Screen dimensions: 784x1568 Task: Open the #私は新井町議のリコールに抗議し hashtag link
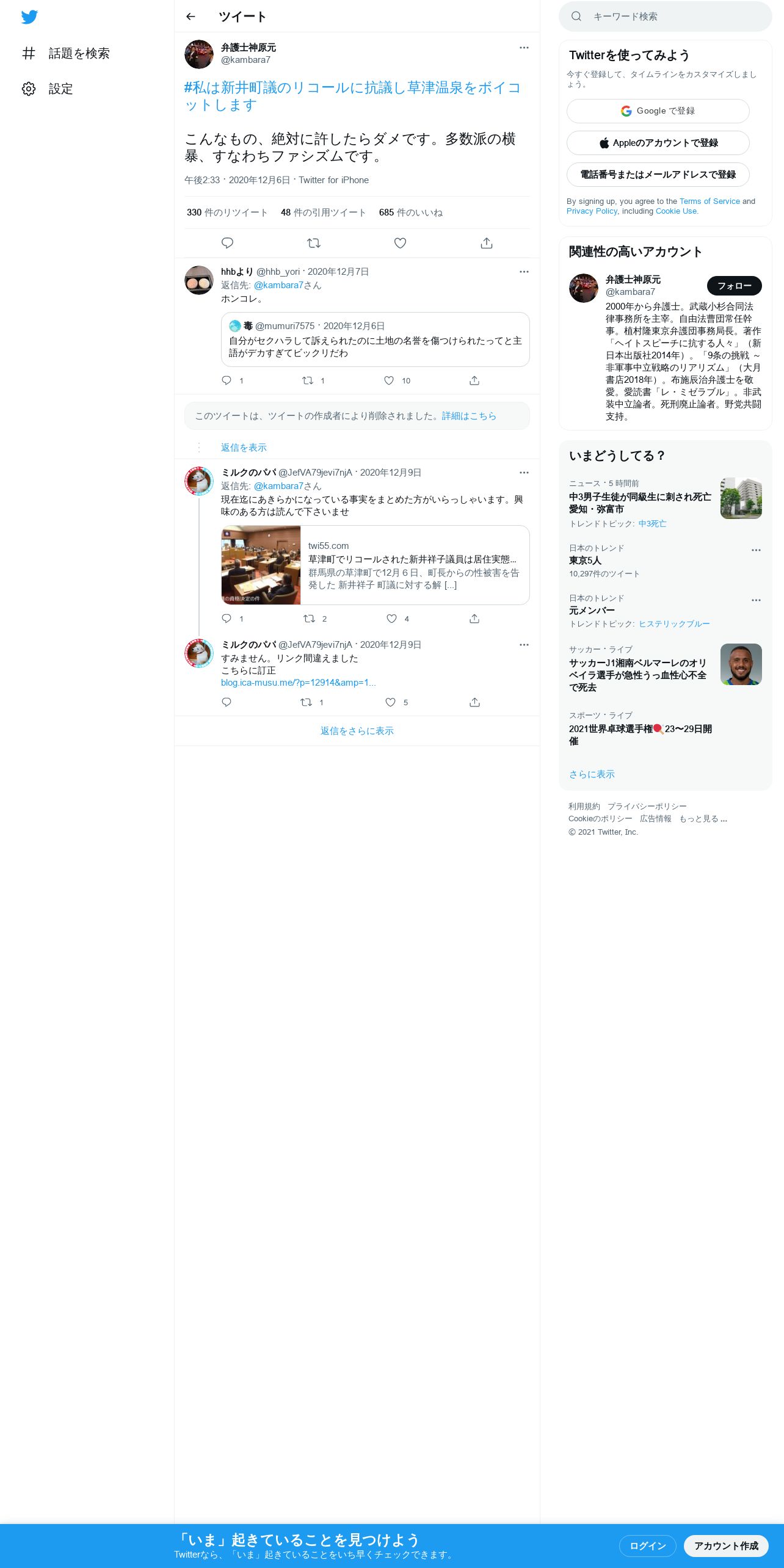352,96
